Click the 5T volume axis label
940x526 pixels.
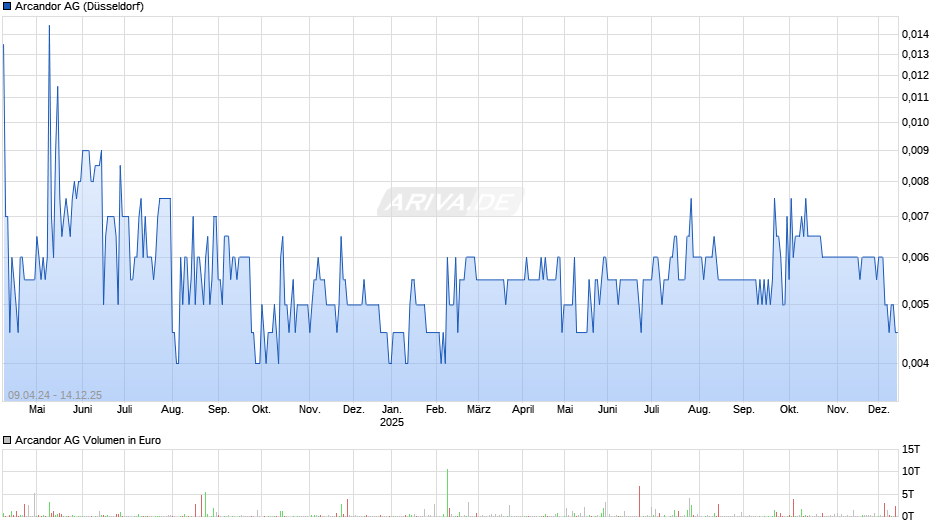(908, 494)
